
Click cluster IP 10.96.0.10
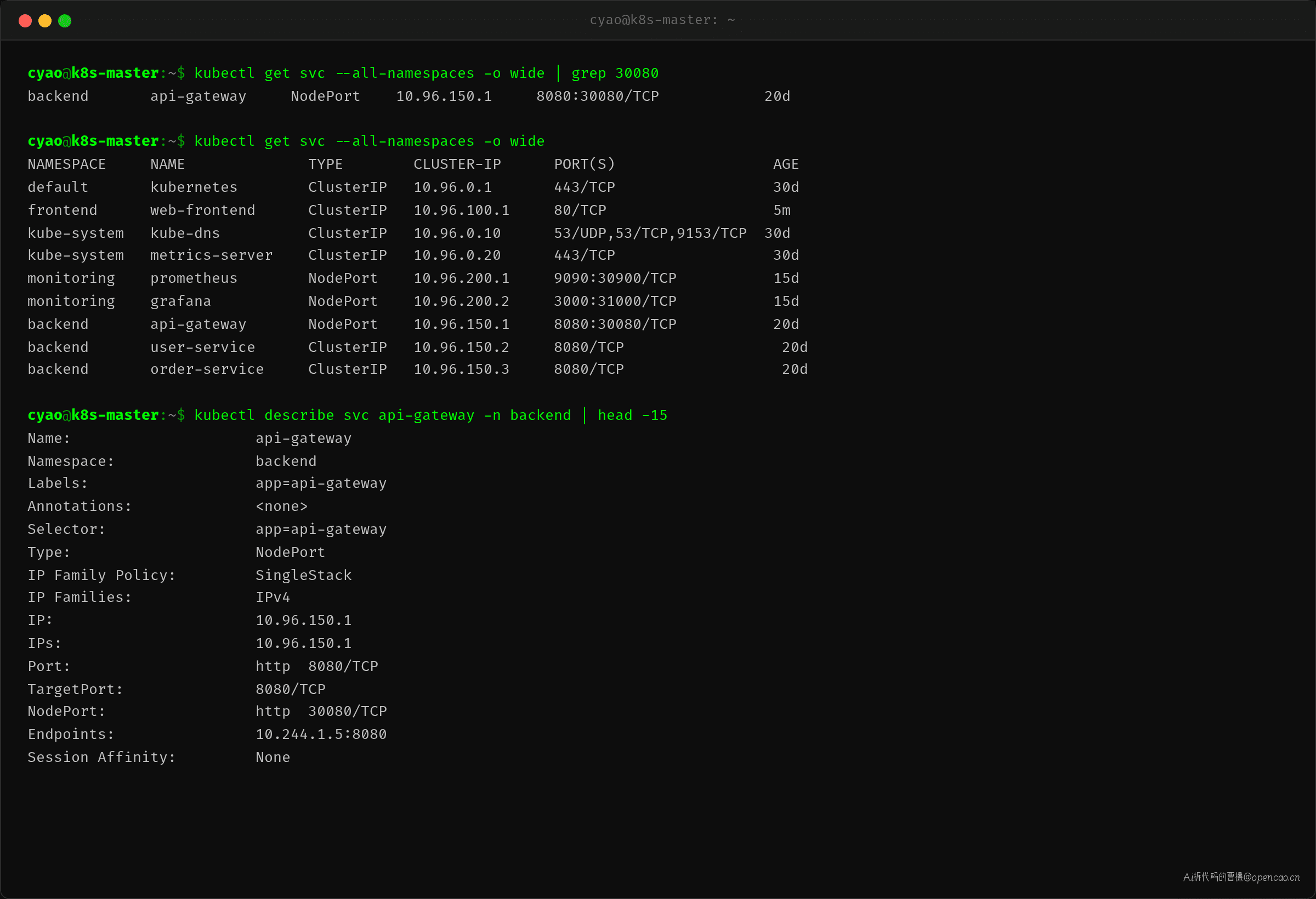(457, 232)
